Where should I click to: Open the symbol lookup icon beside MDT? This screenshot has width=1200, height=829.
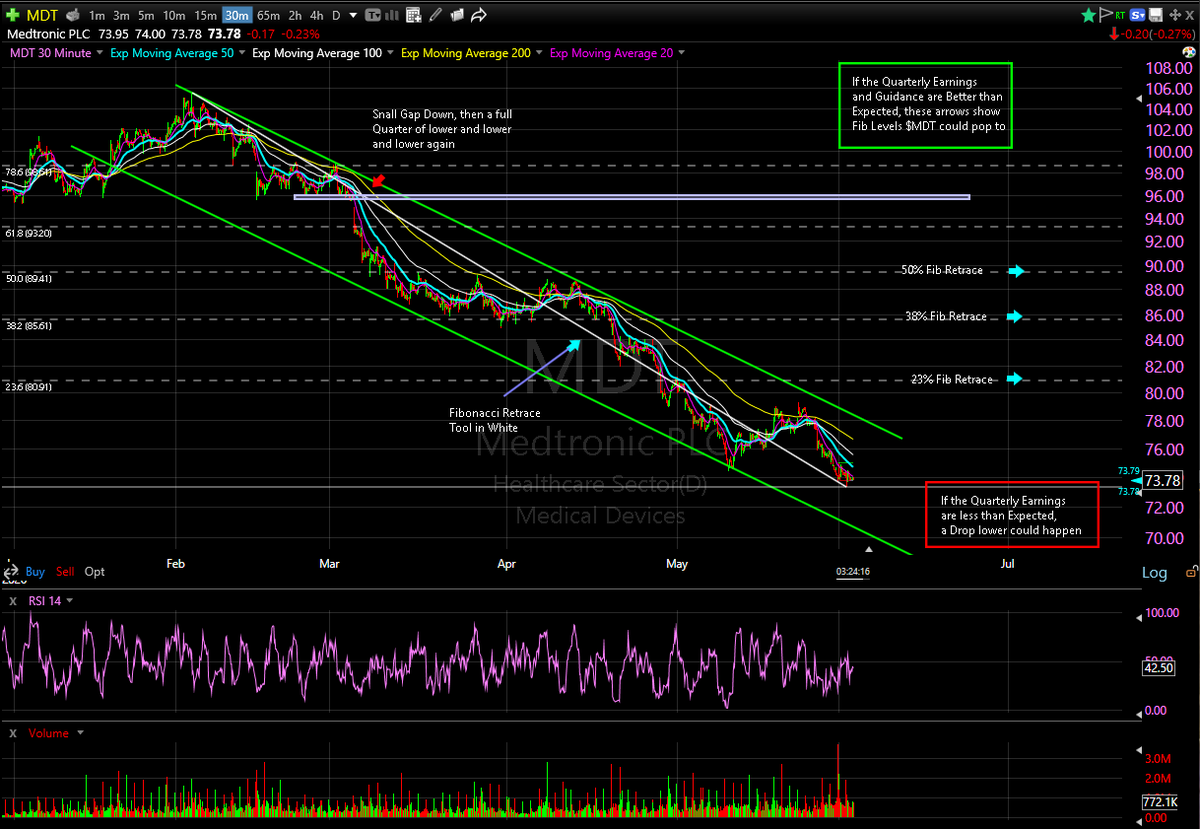click(x=73, y=15)
